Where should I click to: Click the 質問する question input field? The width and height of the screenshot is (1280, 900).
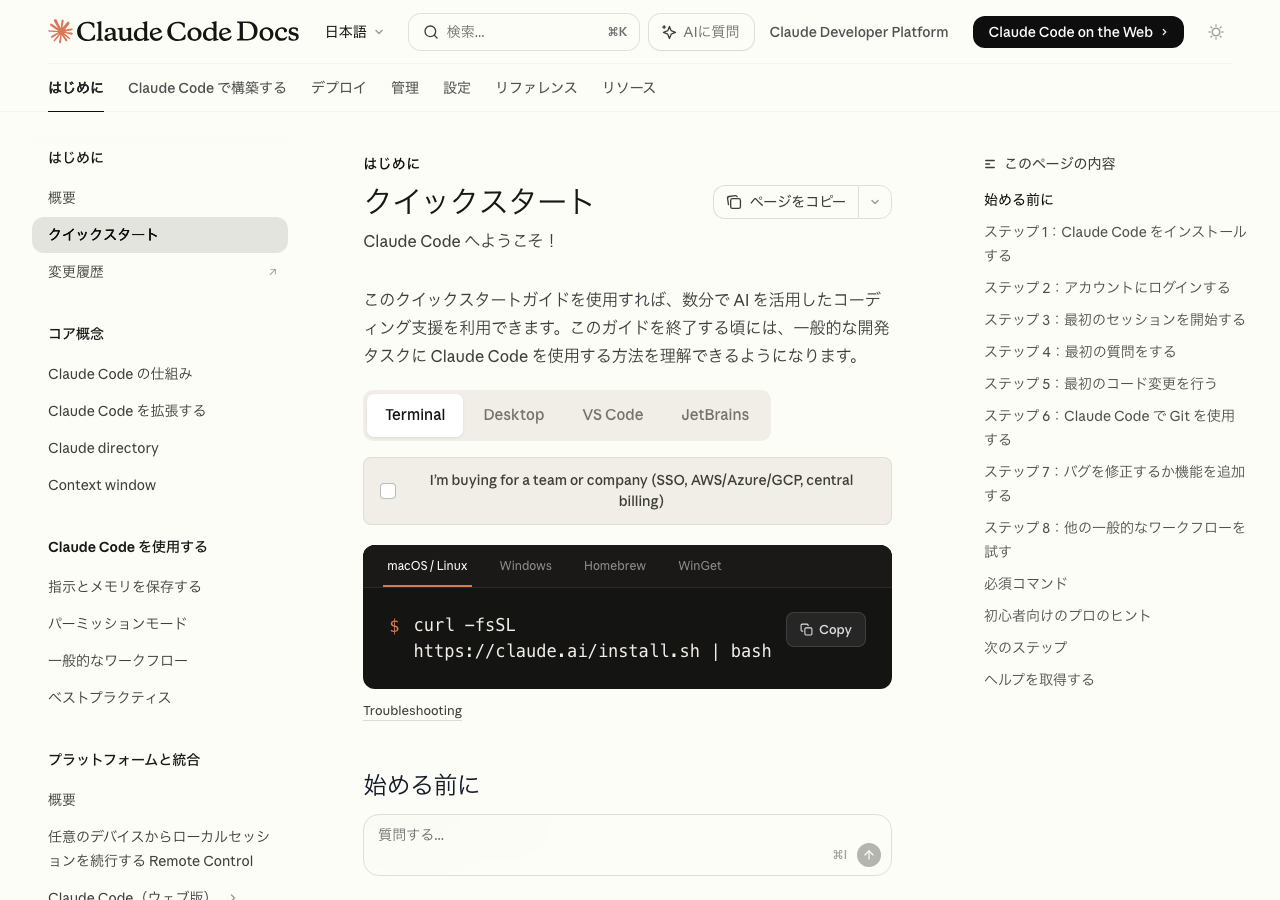tap(600, 835)
